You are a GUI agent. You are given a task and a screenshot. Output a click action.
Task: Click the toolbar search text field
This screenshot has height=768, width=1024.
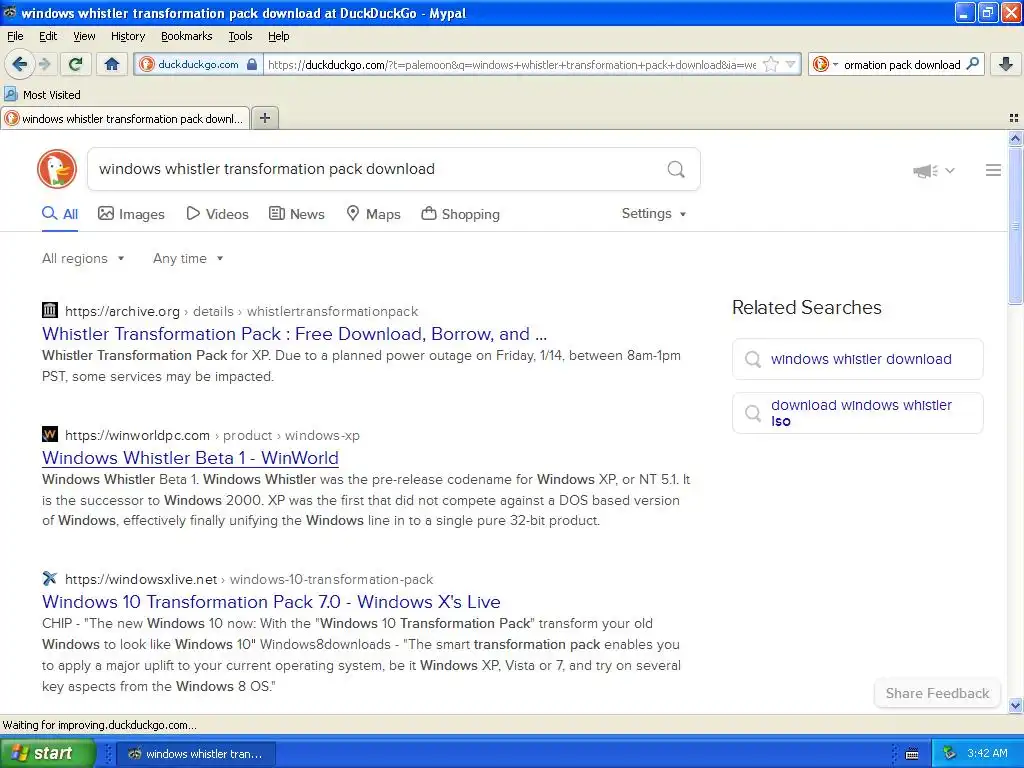[902, 64]
